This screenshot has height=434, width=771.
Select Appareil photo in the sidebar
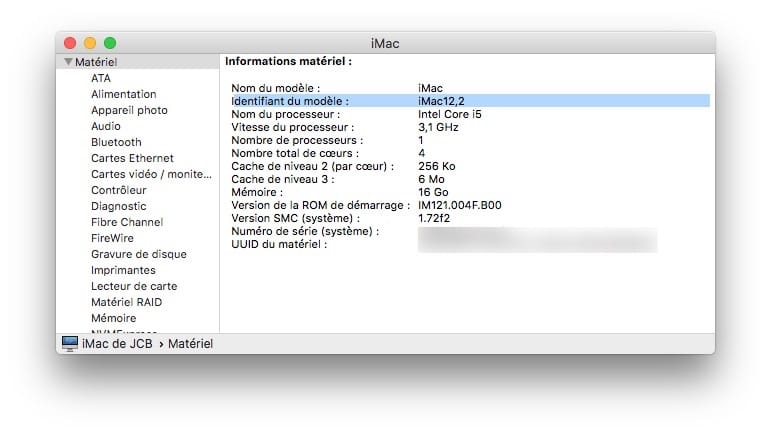129,110
